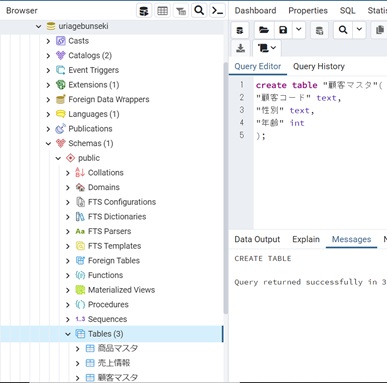Click the Find magnifier icon in query toolbar
Screen dimensions: 387x383
click(x=343, y=30)
